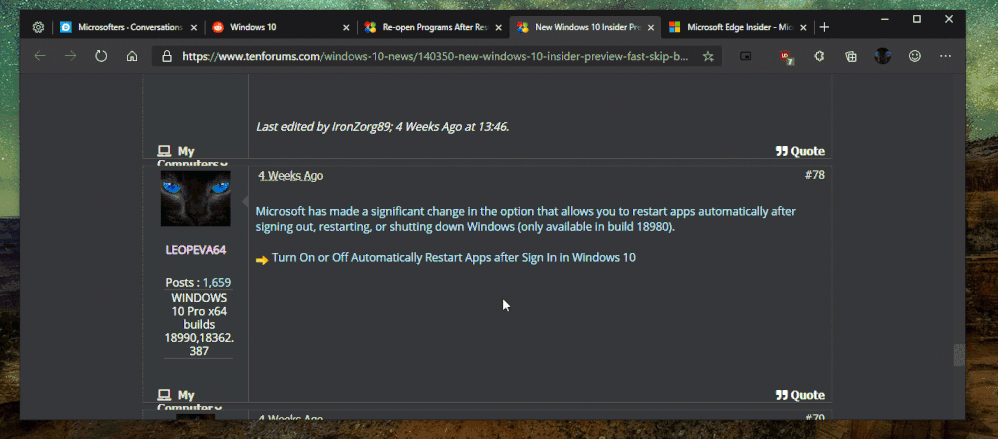The height and width of the screenshot is (439, 998).
Task: Click 'Last edited by IronZorg89' text
Action: point(383,127)
